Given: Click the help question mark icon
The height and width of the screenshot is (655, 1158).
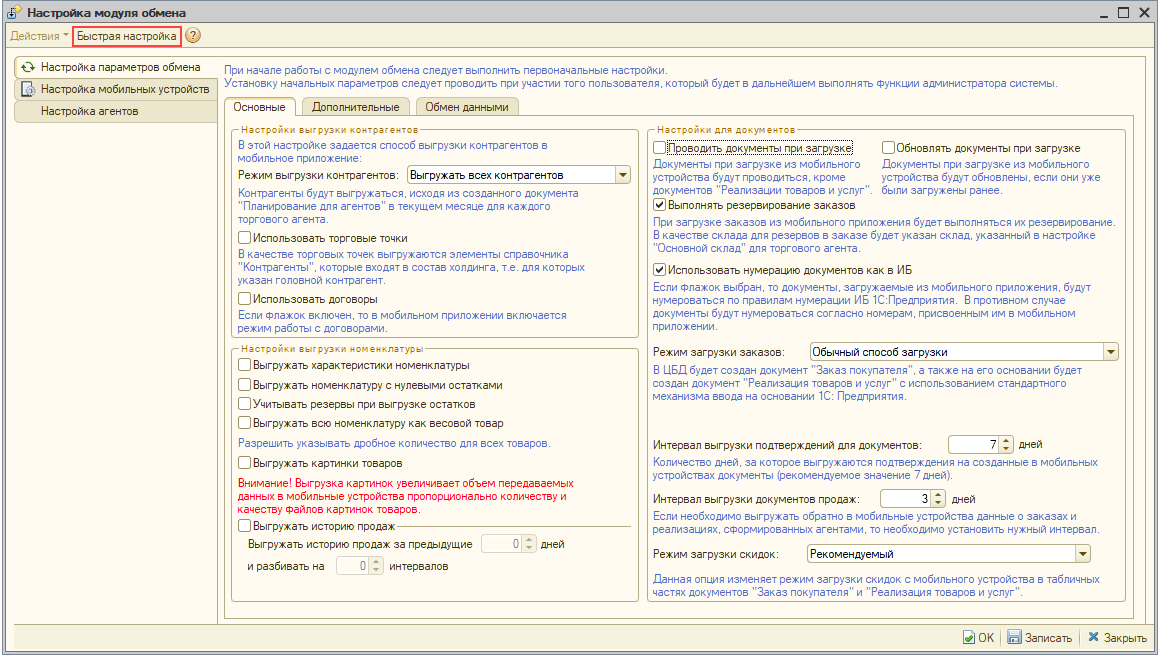Looking at the screenshot, I should (193, 35).
